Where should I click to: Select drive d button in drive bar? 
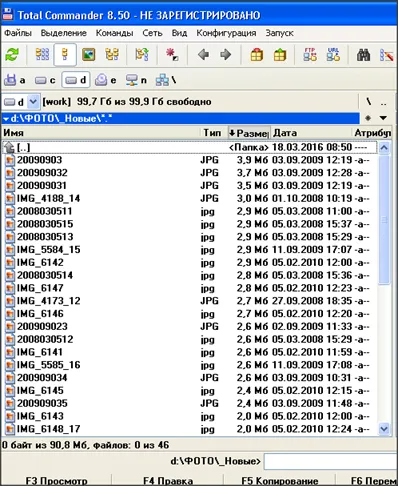tap(76, 80)
